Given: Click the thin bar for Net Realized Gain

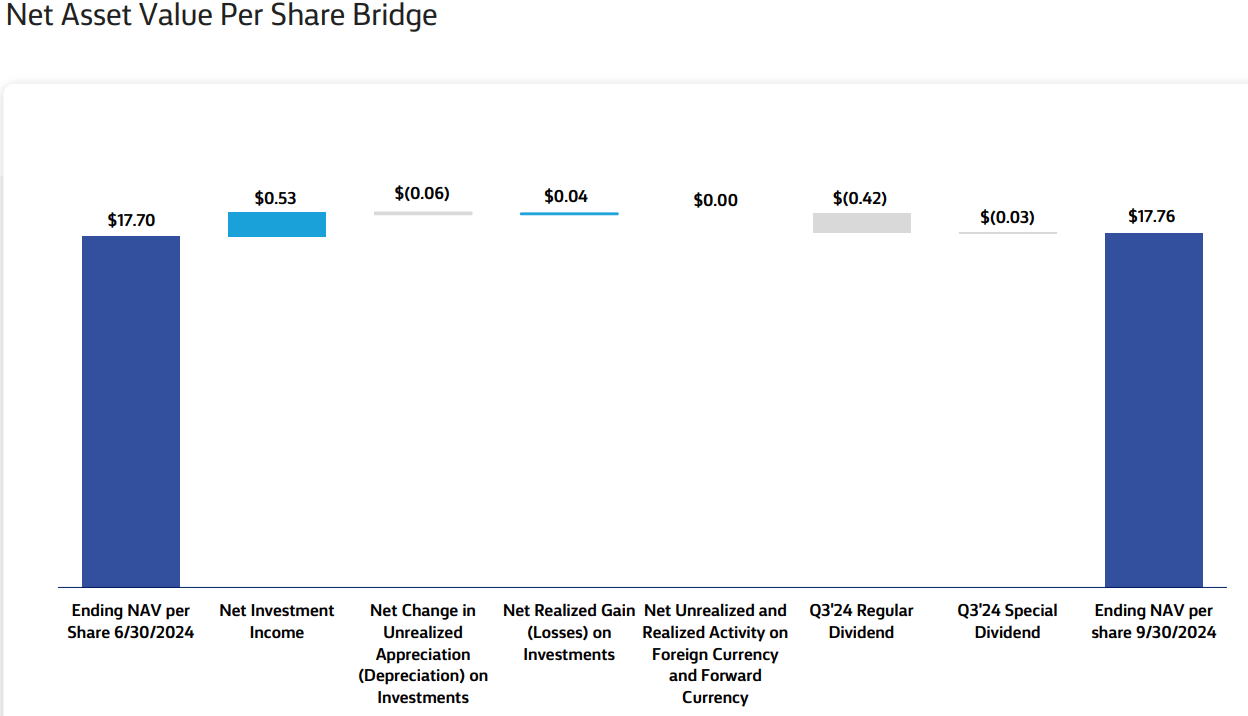Looking at the screenshot, I should (568, 212).
